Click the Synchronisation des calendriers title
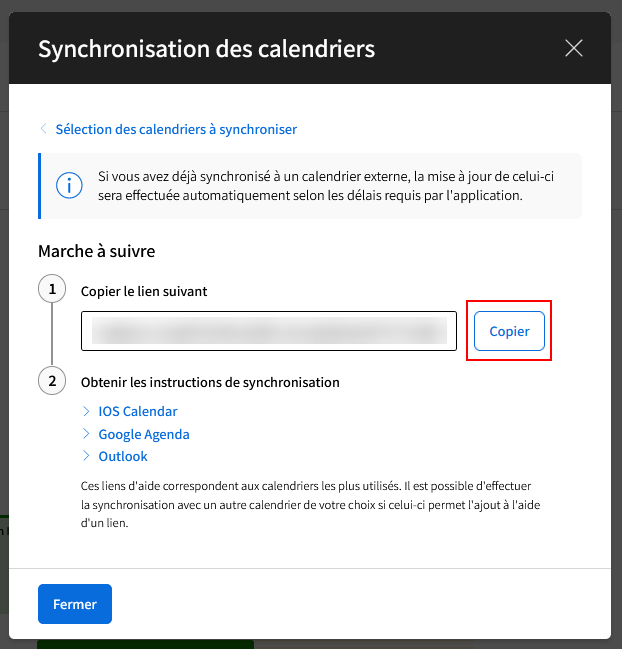Viewport: 622px width, 649px height. 207,49
